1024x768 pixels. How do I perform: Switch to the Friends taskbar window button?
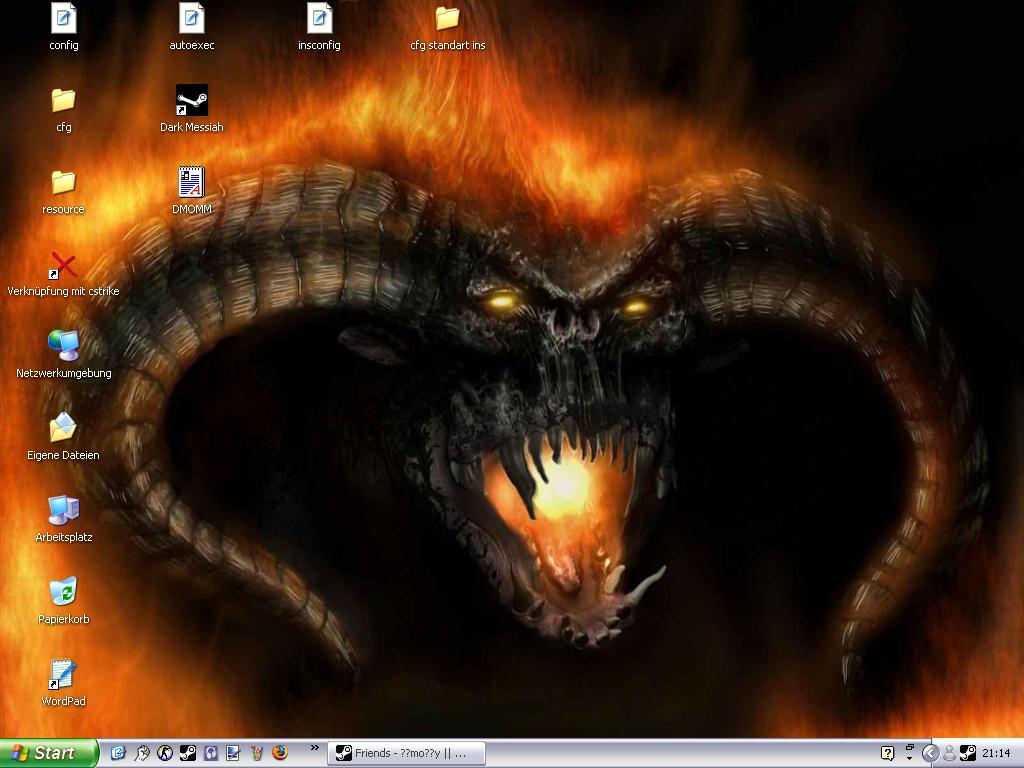[406, 754]
